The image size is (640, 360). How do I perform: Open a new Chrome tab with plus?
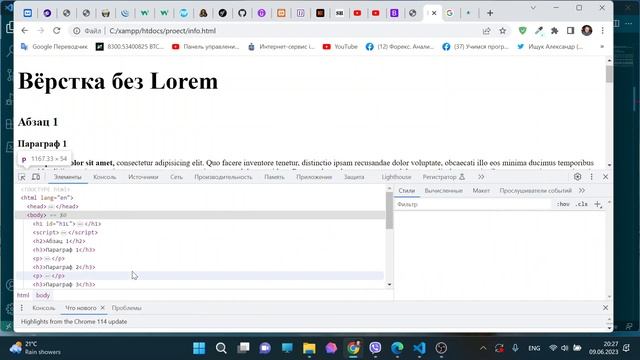(x=490, y=13)
